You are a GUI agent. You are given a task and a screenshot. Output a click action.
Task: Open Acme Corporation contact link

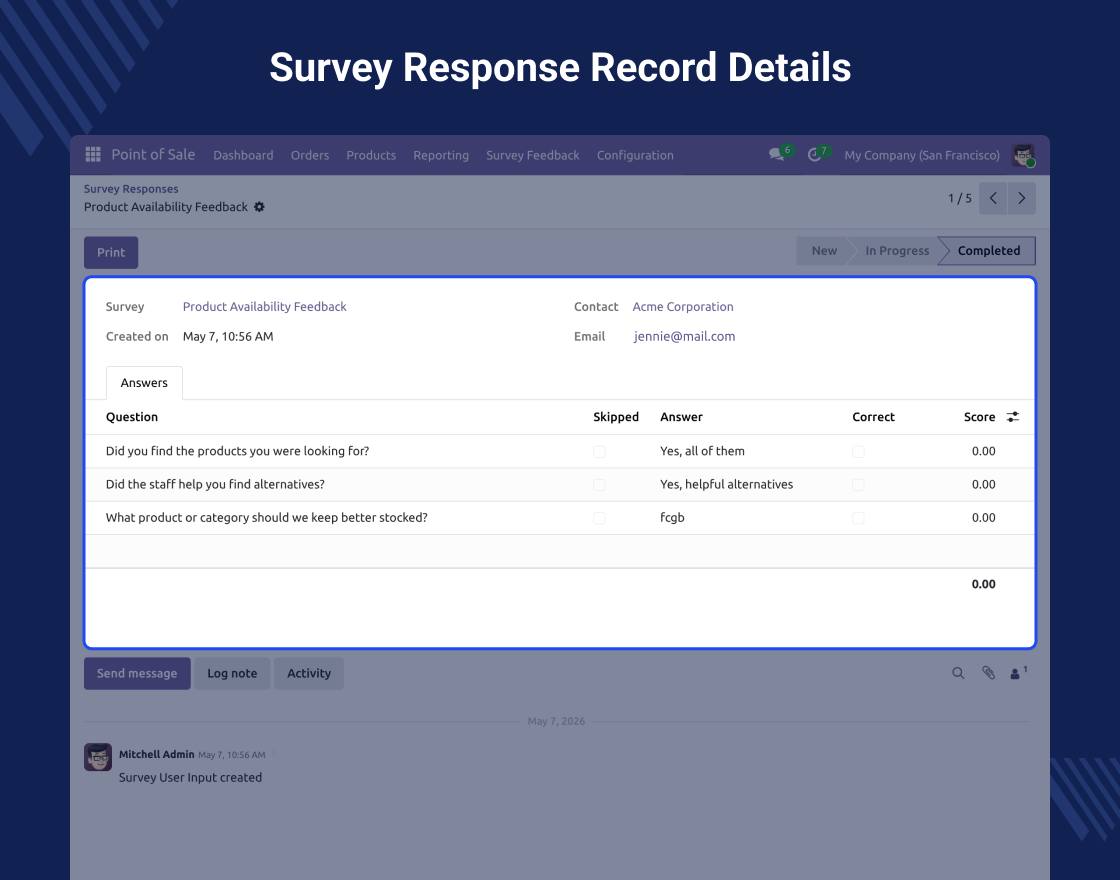pyautogui.click(x=683, y=306)
